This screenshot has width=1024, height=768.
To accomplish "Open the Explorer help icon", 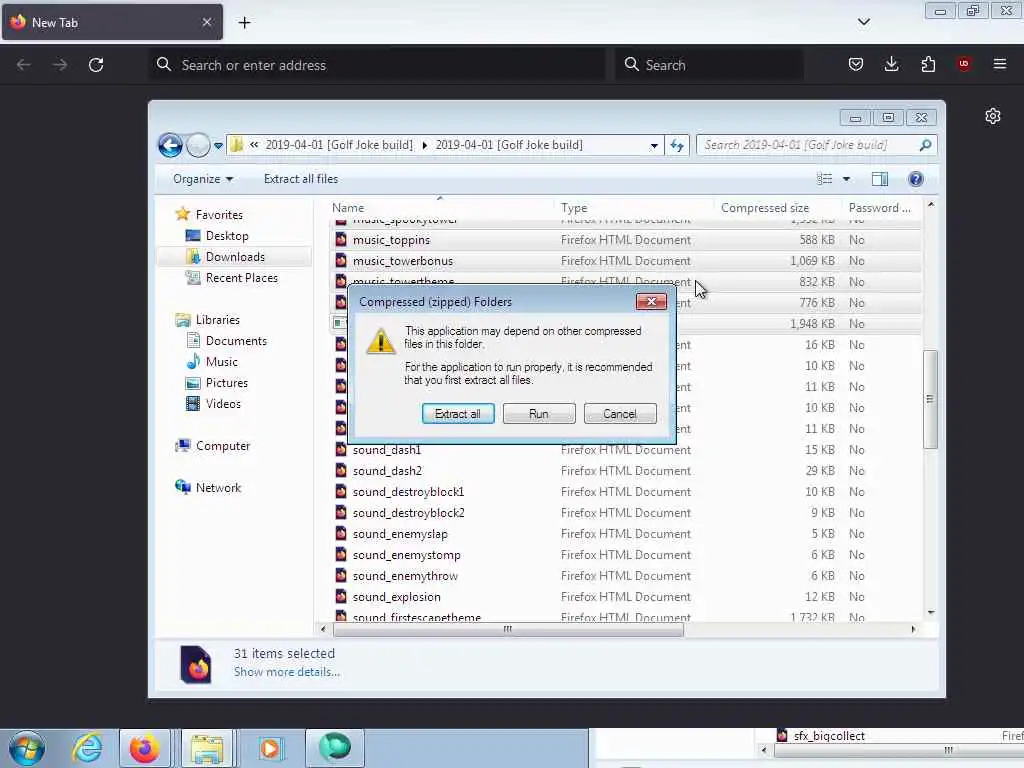I will [x=916, y=179].
